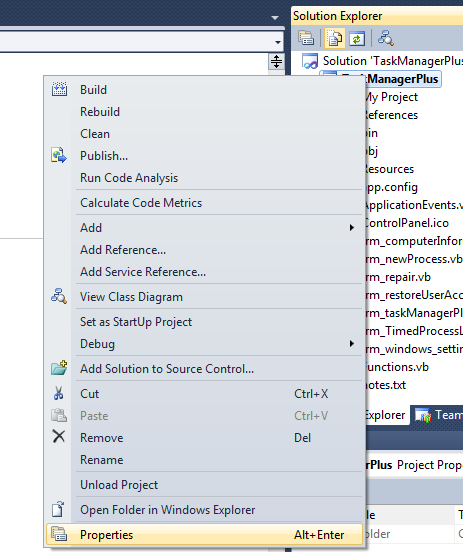The width and height of the screenshot is (463, 552).
Task: Expand the Debug submenu arrow
Action: coord(351,343)
